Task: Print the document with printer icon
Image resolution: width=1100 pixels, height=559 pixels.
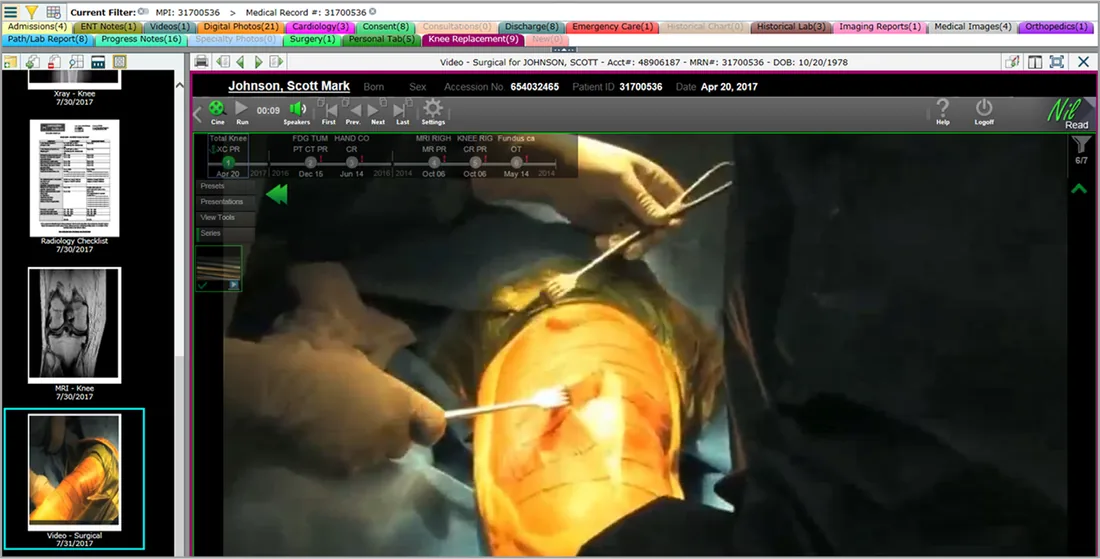Action: (x=201, y=62)
